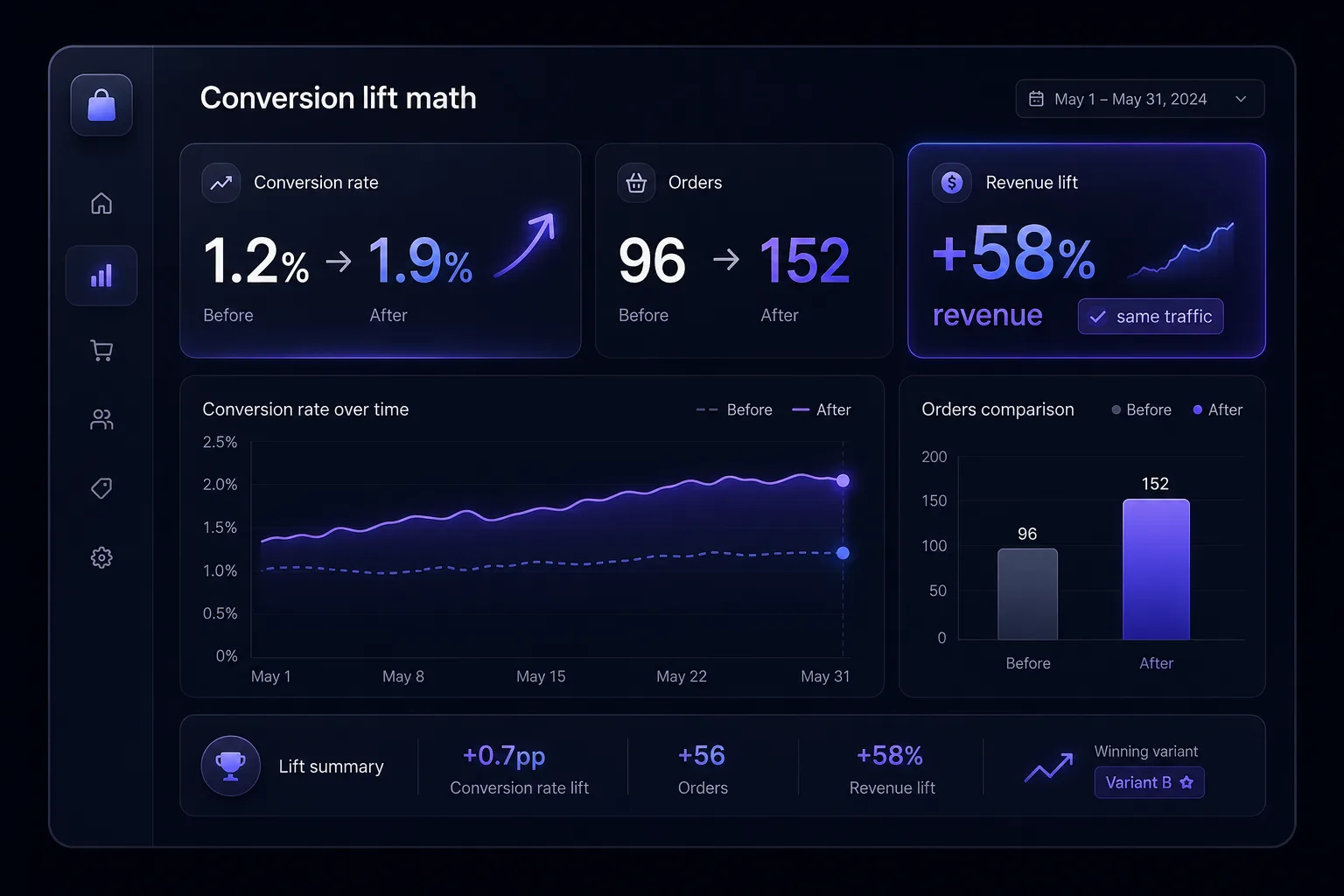The image size is (1344, 896).
Task: Click the 152 After orders value in Orders card
Action: coord(805,261)
